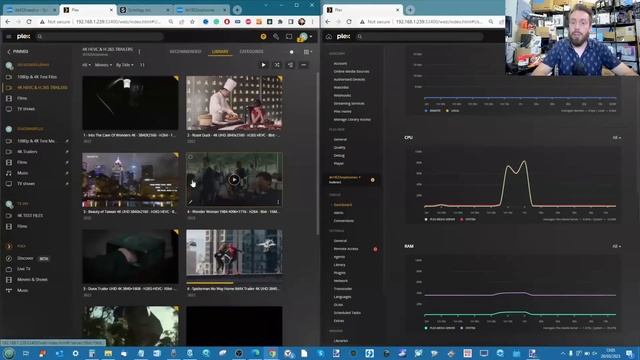Viewport: 640px width, 360px height.
Task: Open Discover in the Plex sidebar
Action: 25,258
